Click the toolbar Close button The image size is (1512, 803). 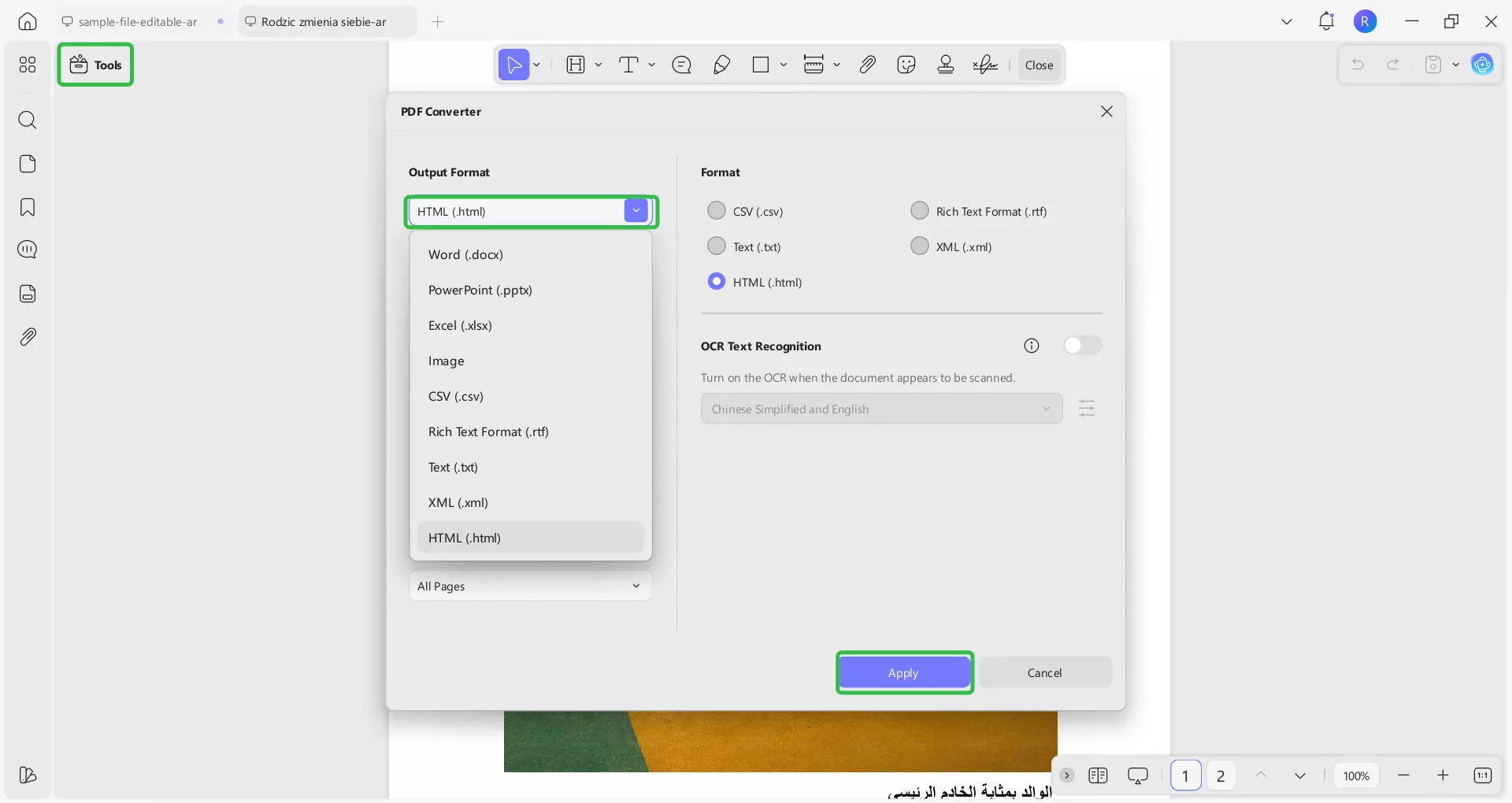(x=1039, y=65)
